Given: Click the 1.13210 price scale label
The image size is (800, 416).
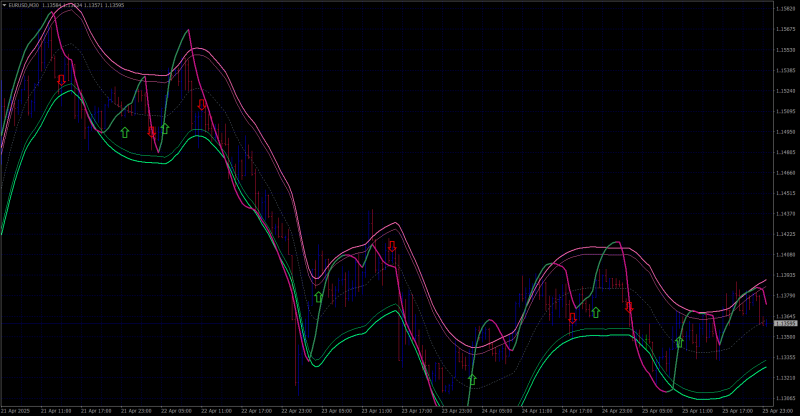Looking at the screenshot, I should tap(785, 378).
